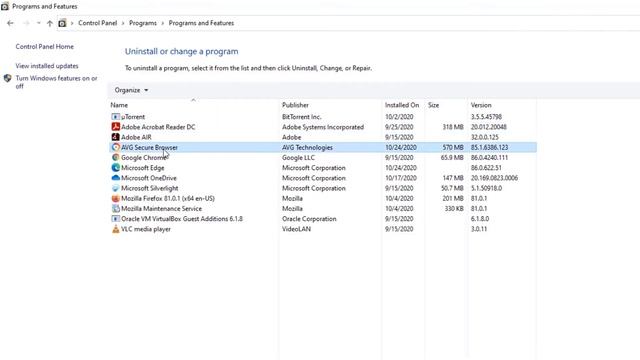The height and width of the screenshot is (360, 640).
Task: Click the 318 MB size cell
Action: [453, 127]
